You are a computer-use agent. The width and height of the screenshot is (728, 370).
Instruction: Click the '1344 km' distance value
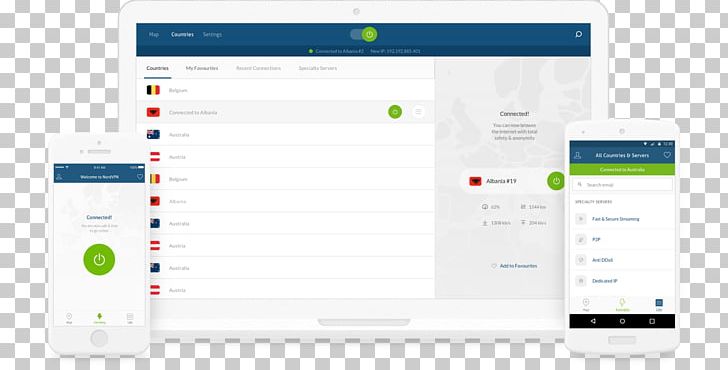coord(537,207)
